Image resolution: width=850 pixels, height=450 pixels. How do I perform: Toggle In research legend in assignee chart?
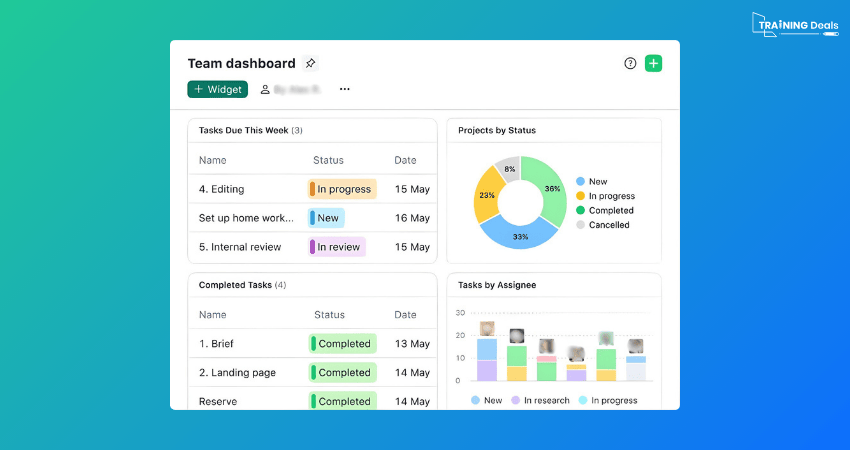545,400
